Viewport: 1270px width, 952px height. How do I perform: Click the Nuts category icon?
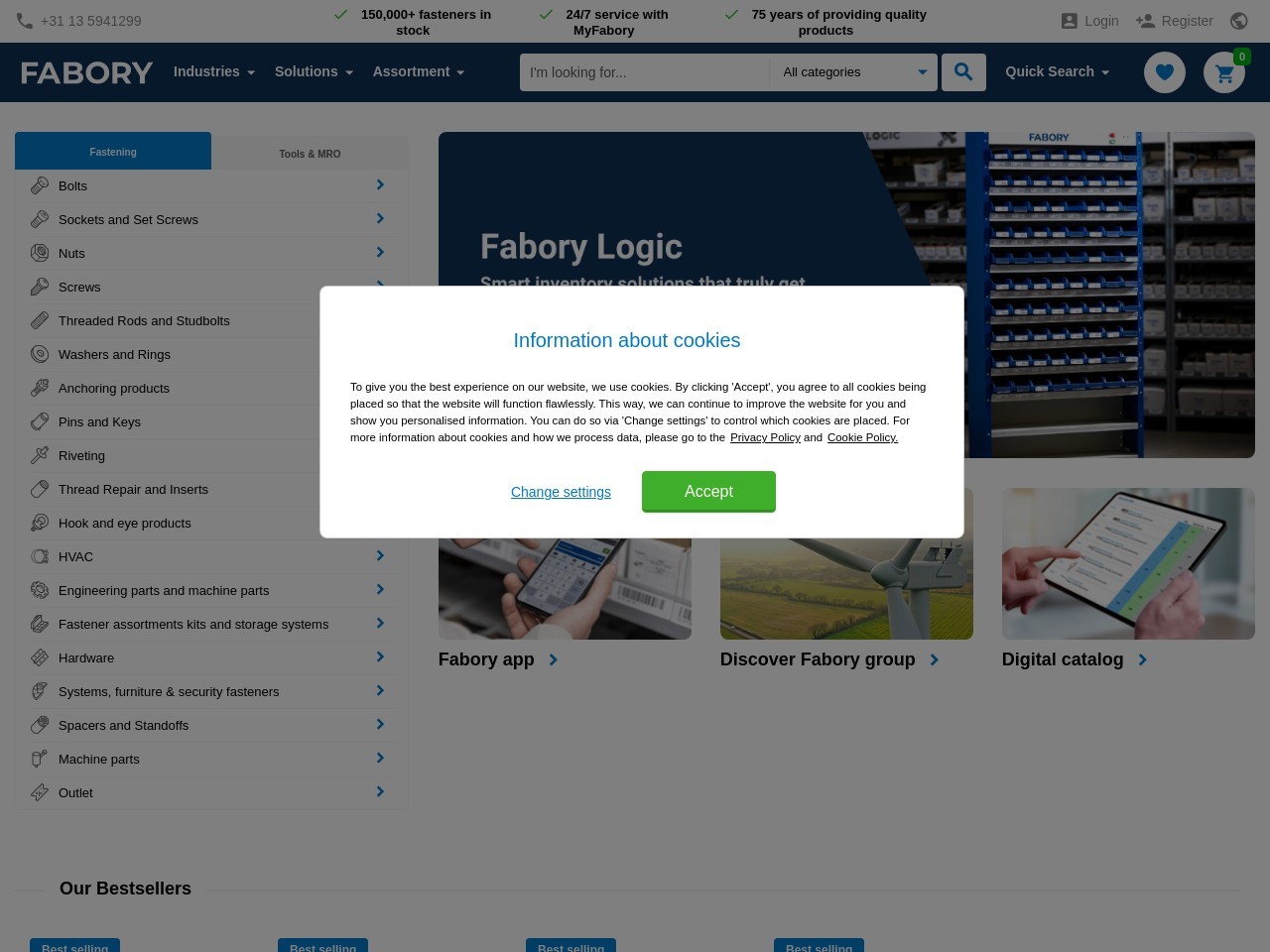40,253
